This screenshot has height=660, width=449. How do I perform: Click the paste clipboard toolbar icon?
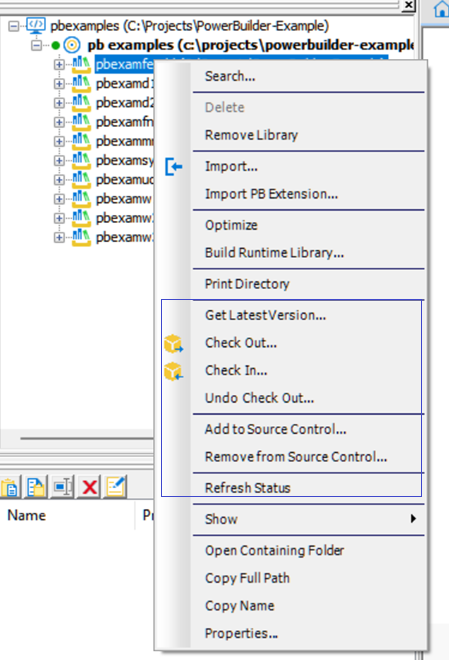10,487
